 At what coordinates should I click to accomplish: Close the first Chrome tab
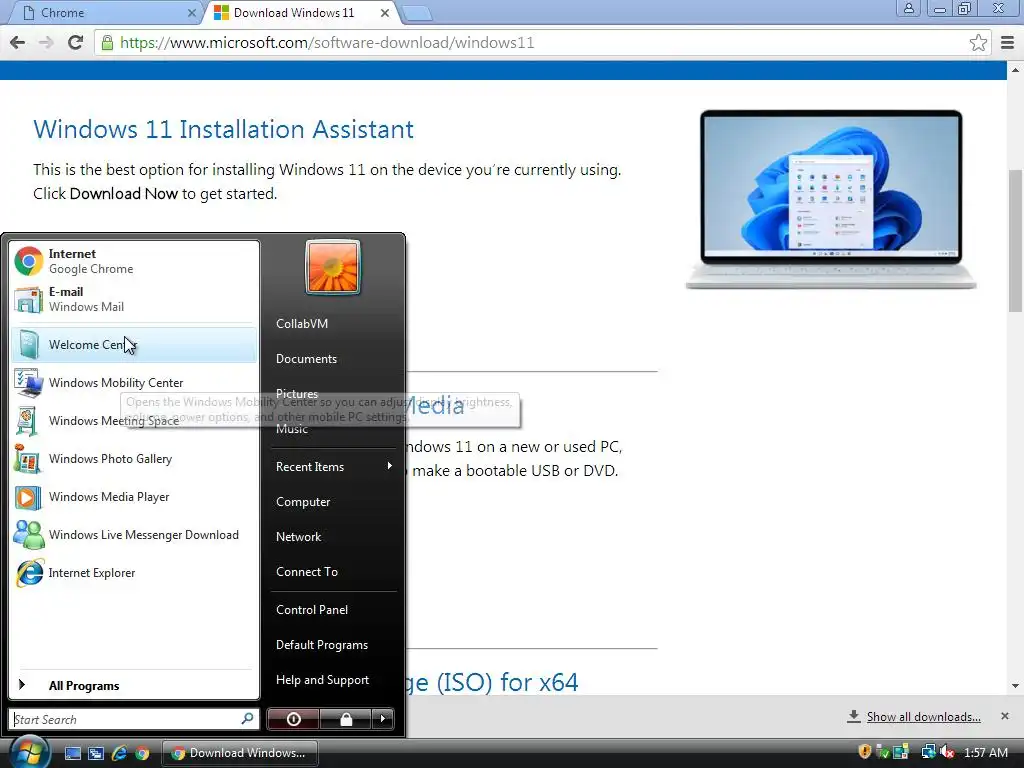click(191, 12)
